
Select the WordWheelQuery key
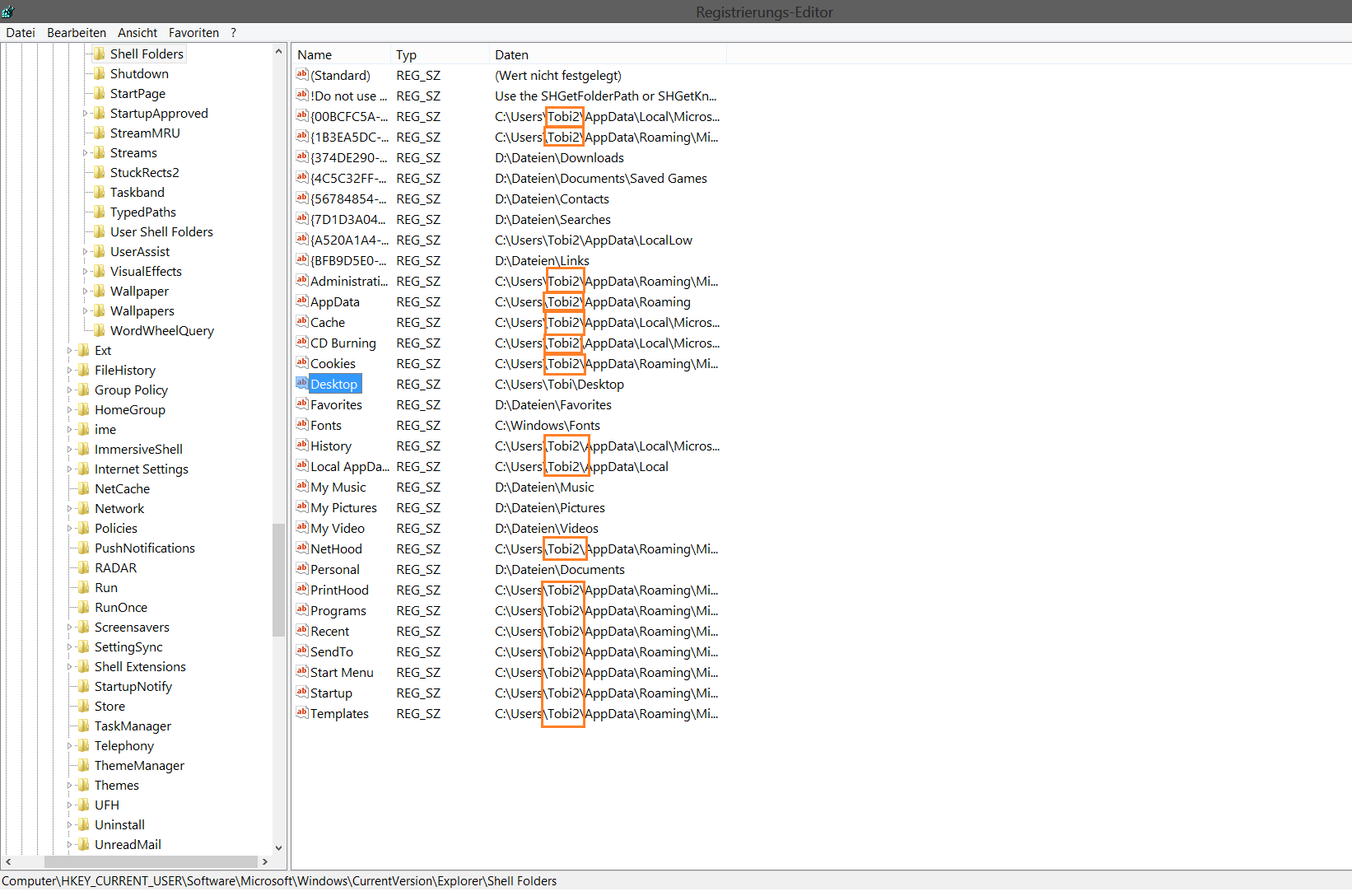tap(162, 330)
